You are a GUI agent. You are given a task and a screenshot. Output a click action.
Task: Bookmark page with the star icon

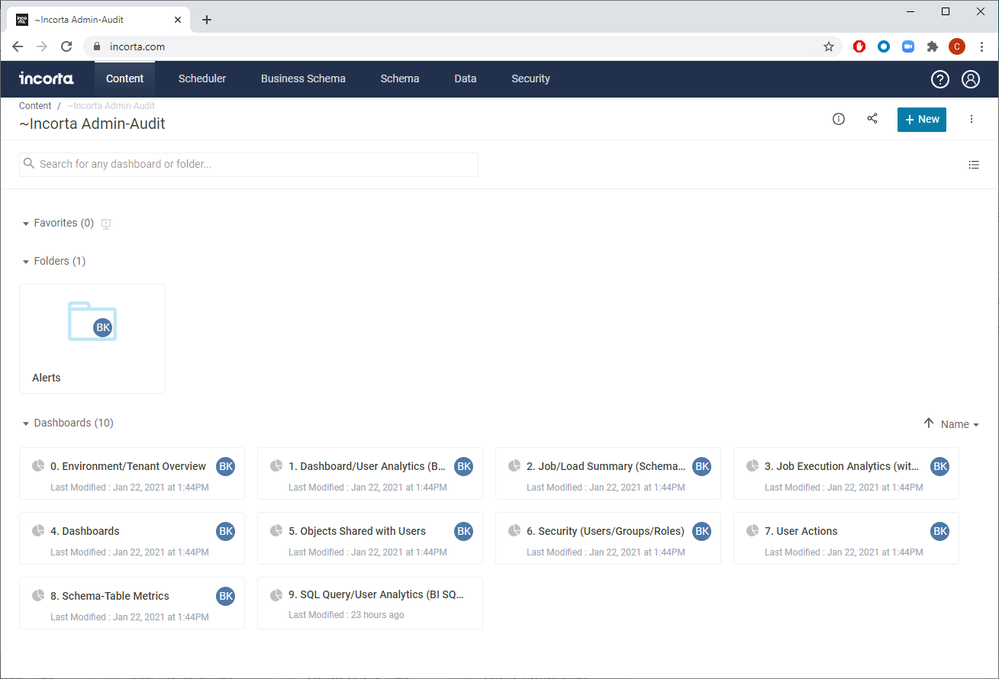(829, 46)
